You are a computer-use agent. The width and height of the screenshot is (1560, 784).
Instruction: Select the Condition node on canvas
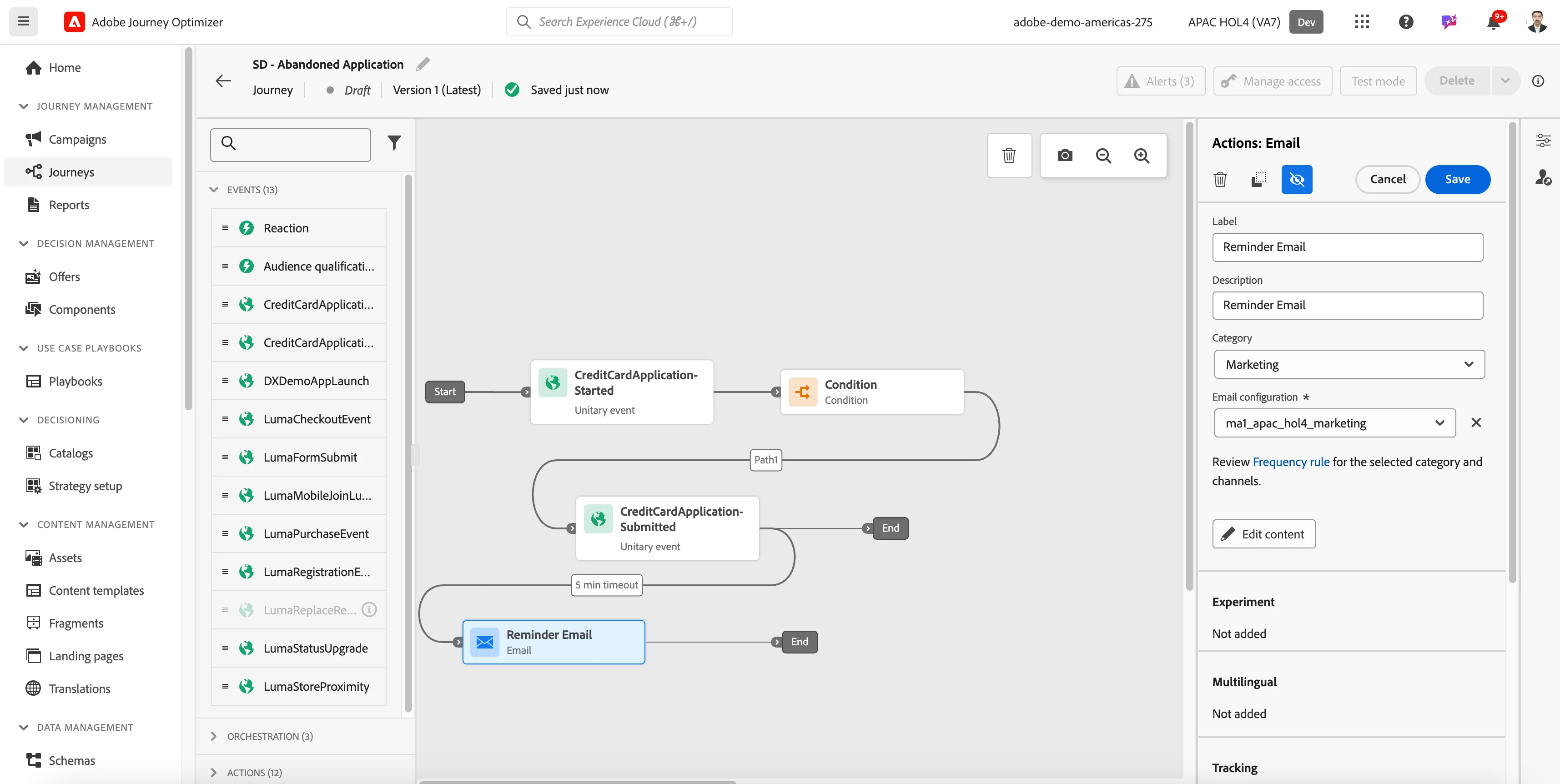click(871, 392)
